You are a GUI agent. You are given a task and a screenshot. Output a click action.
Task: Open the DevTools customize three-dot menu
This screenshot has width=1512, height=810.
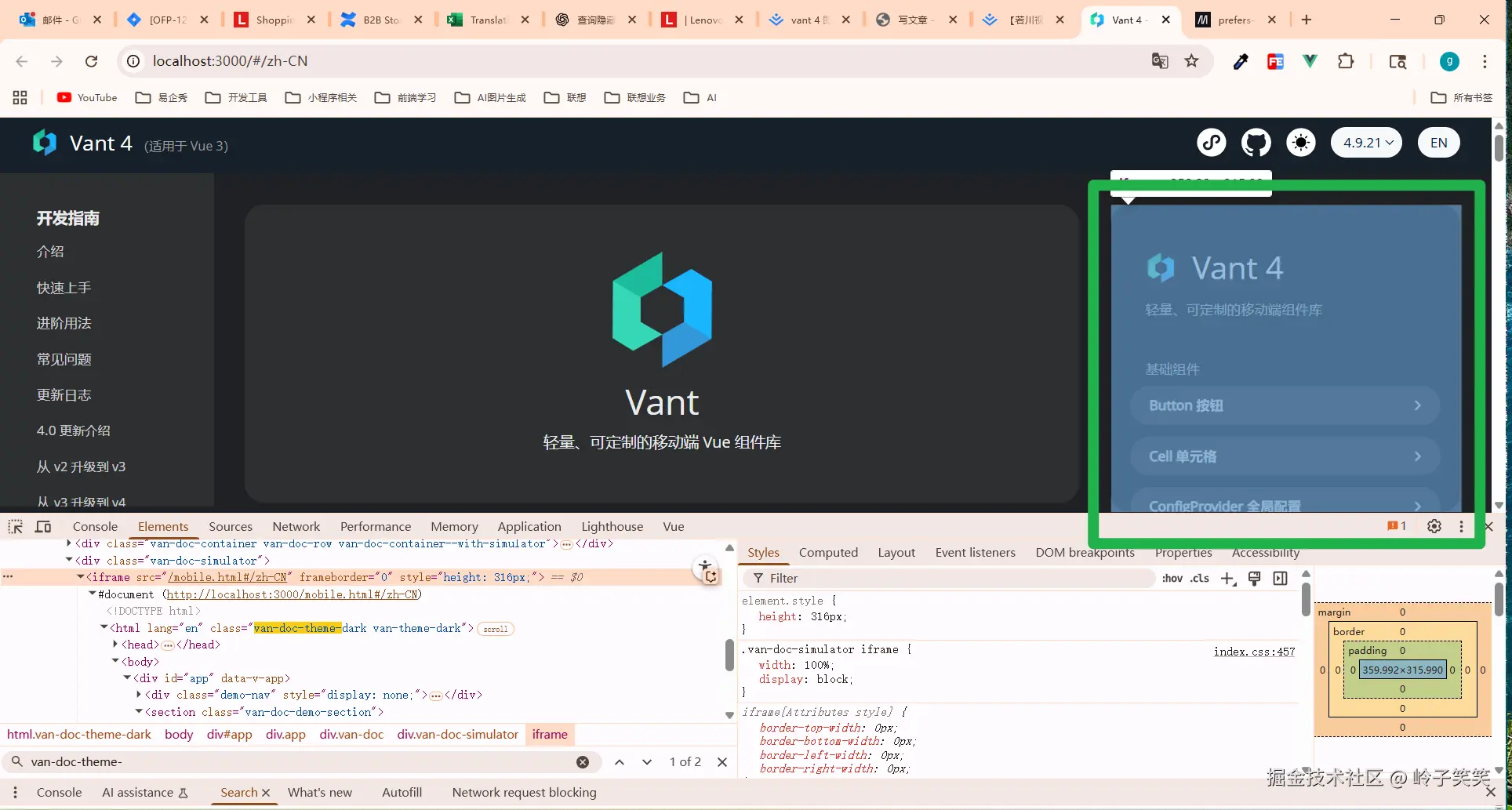[1461, 526]
